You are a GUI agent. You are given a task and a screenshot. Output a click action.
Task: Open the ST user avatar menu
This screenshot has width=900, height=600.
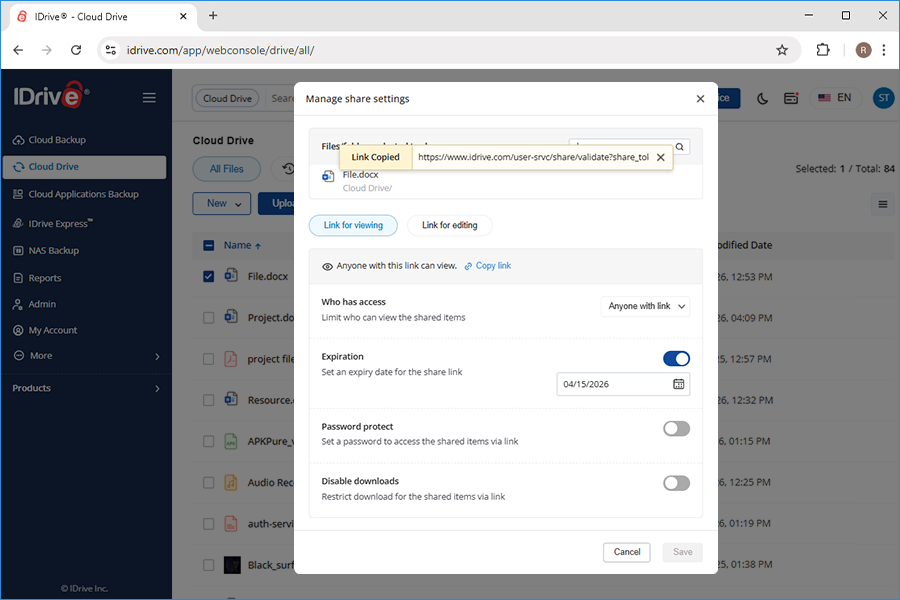(884, 98)
